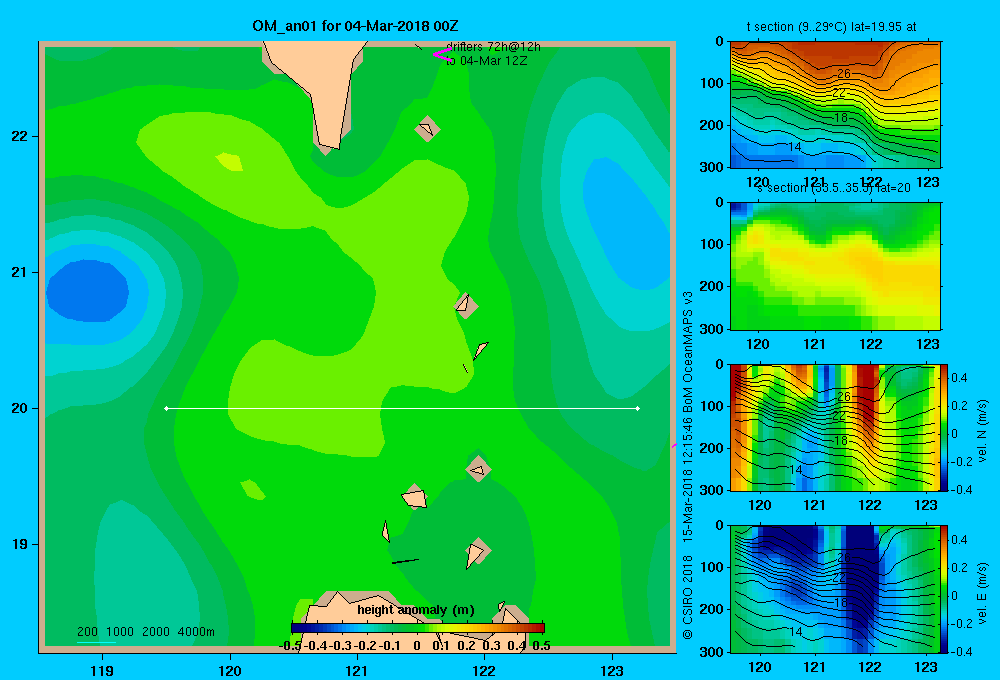Image resolution: width=1000 pixels, height=680 pixels.
Task: Click the '120' longitude label under the salinity section
Action: (x=758, y=344)
